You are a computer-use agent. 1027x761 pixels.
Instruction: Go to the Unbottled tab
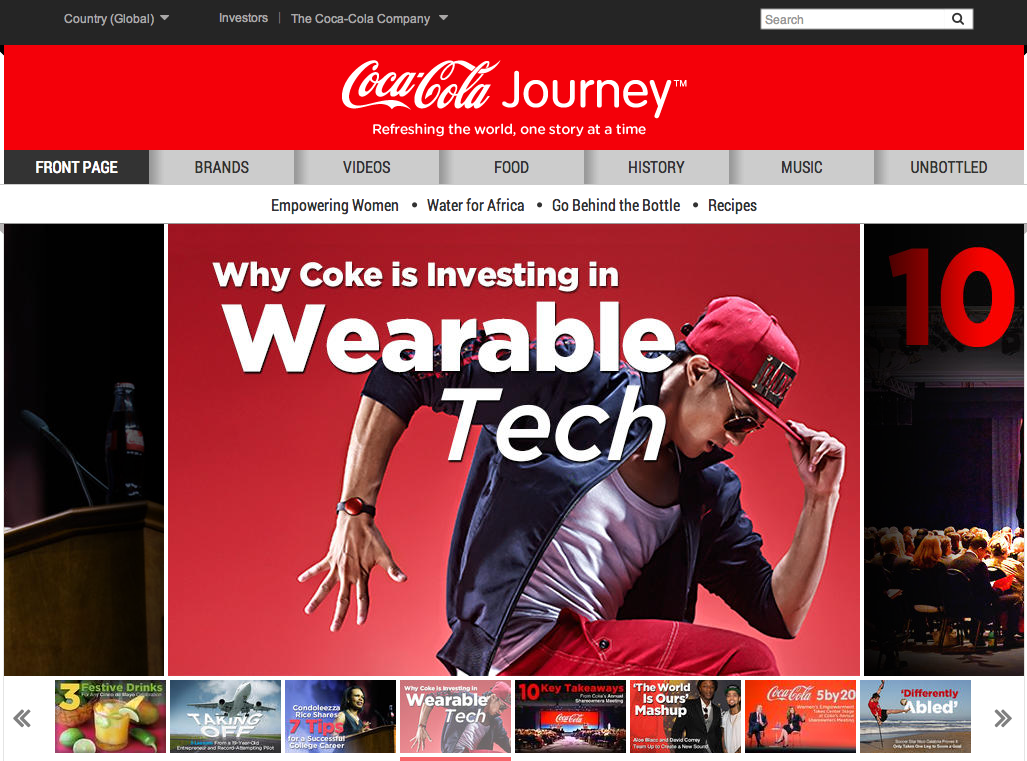click(x=948, y=167)
